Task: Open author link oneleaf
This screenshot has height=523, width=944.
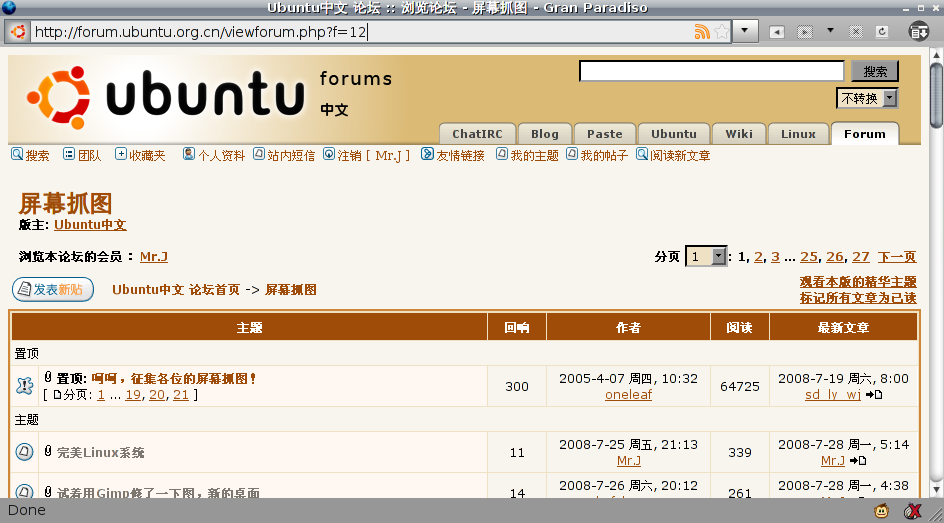Action: (x=629, y=395)
